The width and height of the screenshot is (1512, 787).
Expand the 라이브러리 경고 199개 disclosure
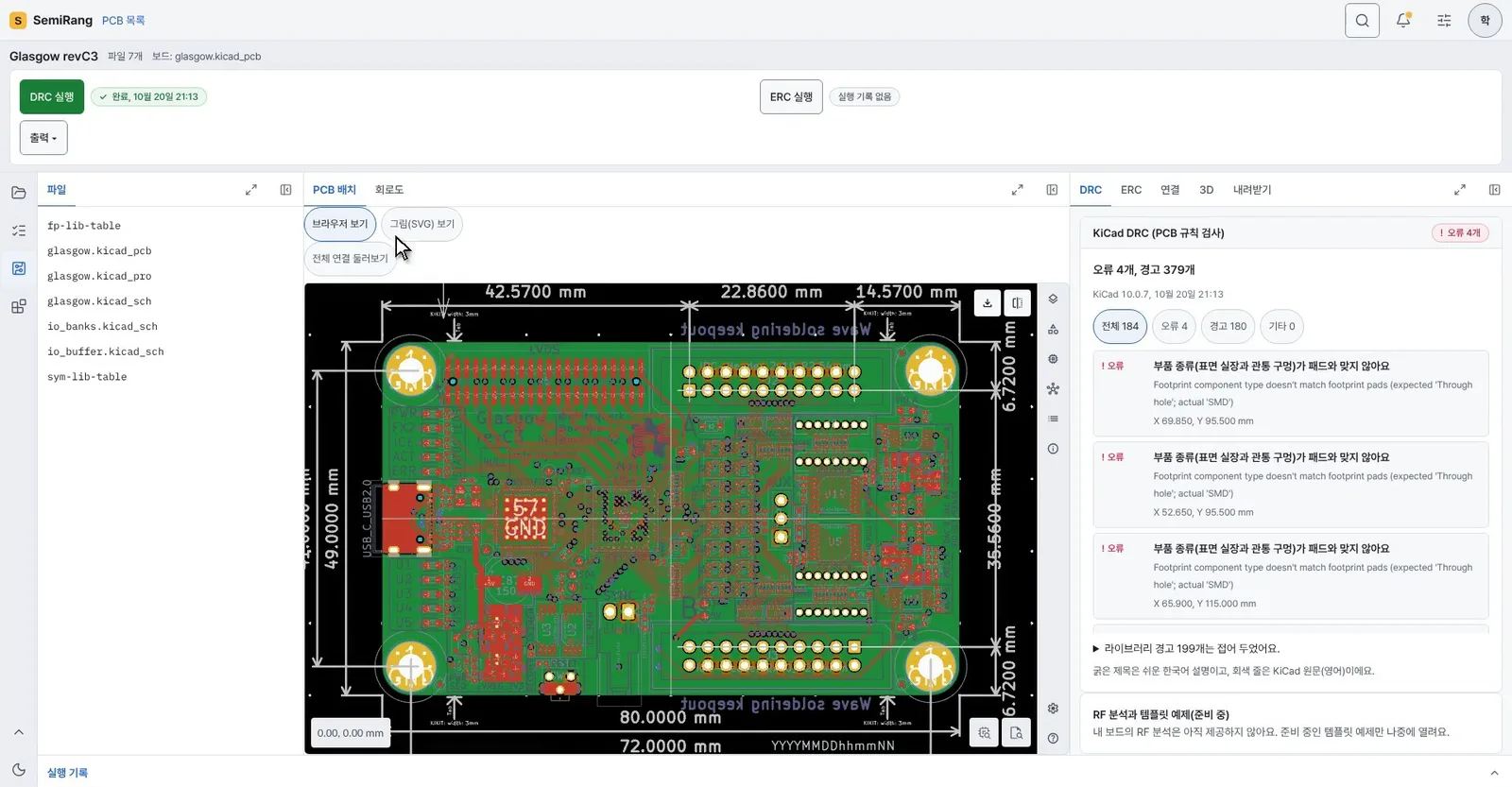pos(1186,649)
